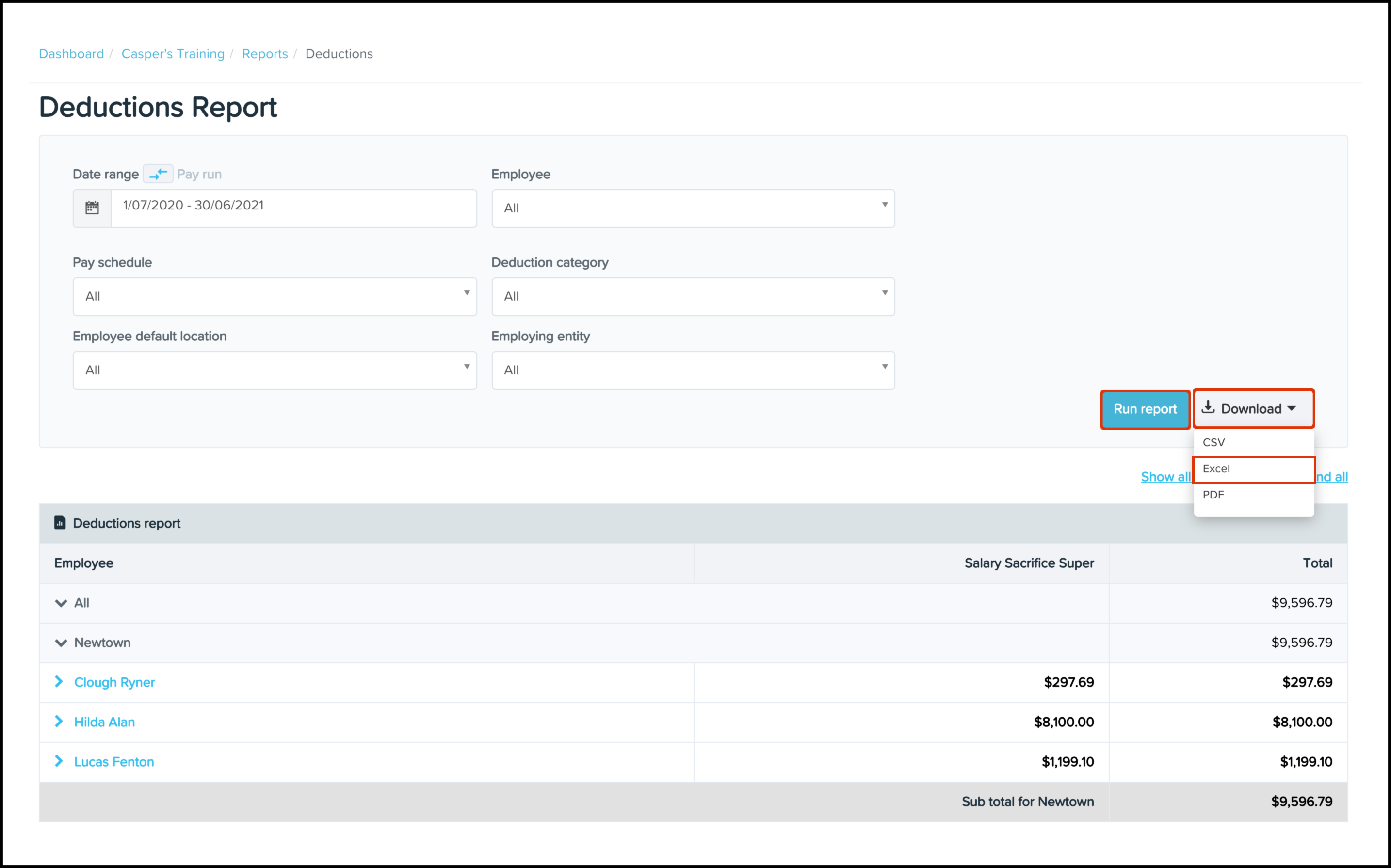Image resolution: width=1391 pixels, height=868 pixels.
Task: Click the calendar icon beside date range
Action: (x=92, y=208)
